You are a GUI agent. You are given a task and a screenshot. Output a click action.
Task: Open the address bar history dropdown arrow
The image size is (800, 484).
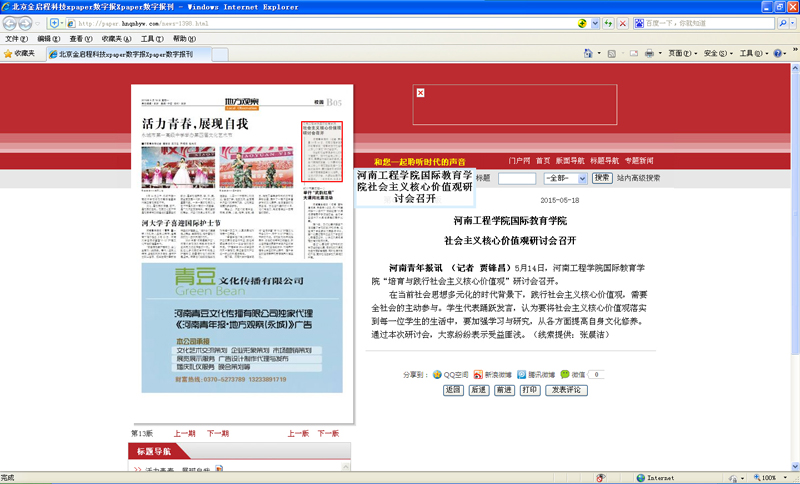click(595, 23)
